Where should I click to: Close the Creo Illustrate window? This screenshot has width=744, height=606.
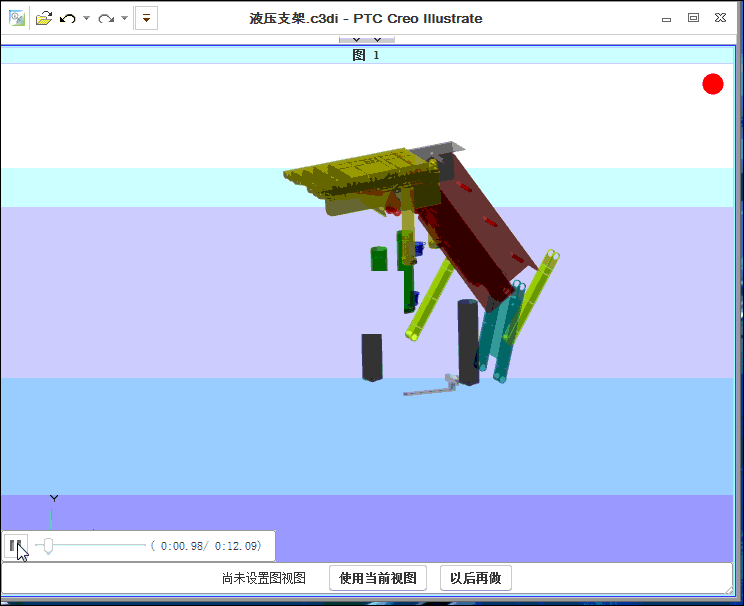click(x=720, y=18)
